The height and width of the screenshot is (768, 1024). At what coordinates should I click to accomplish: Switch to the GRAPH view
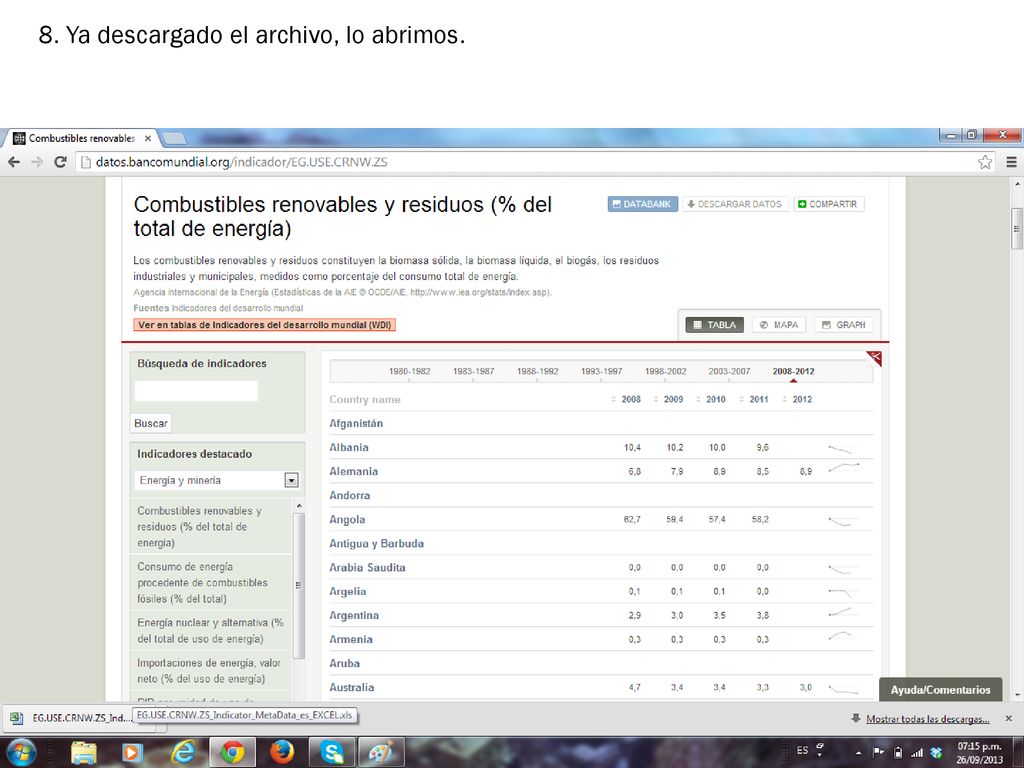tap(844, 325)
